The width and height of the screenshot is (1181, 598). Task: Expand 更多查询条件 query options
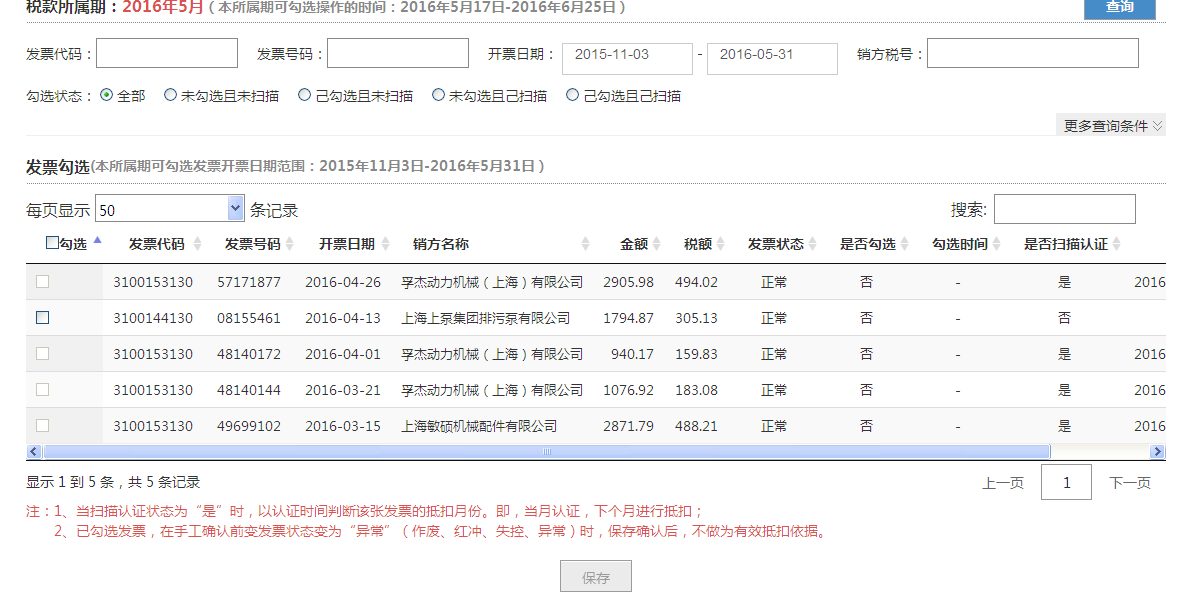coord(1112,126)
